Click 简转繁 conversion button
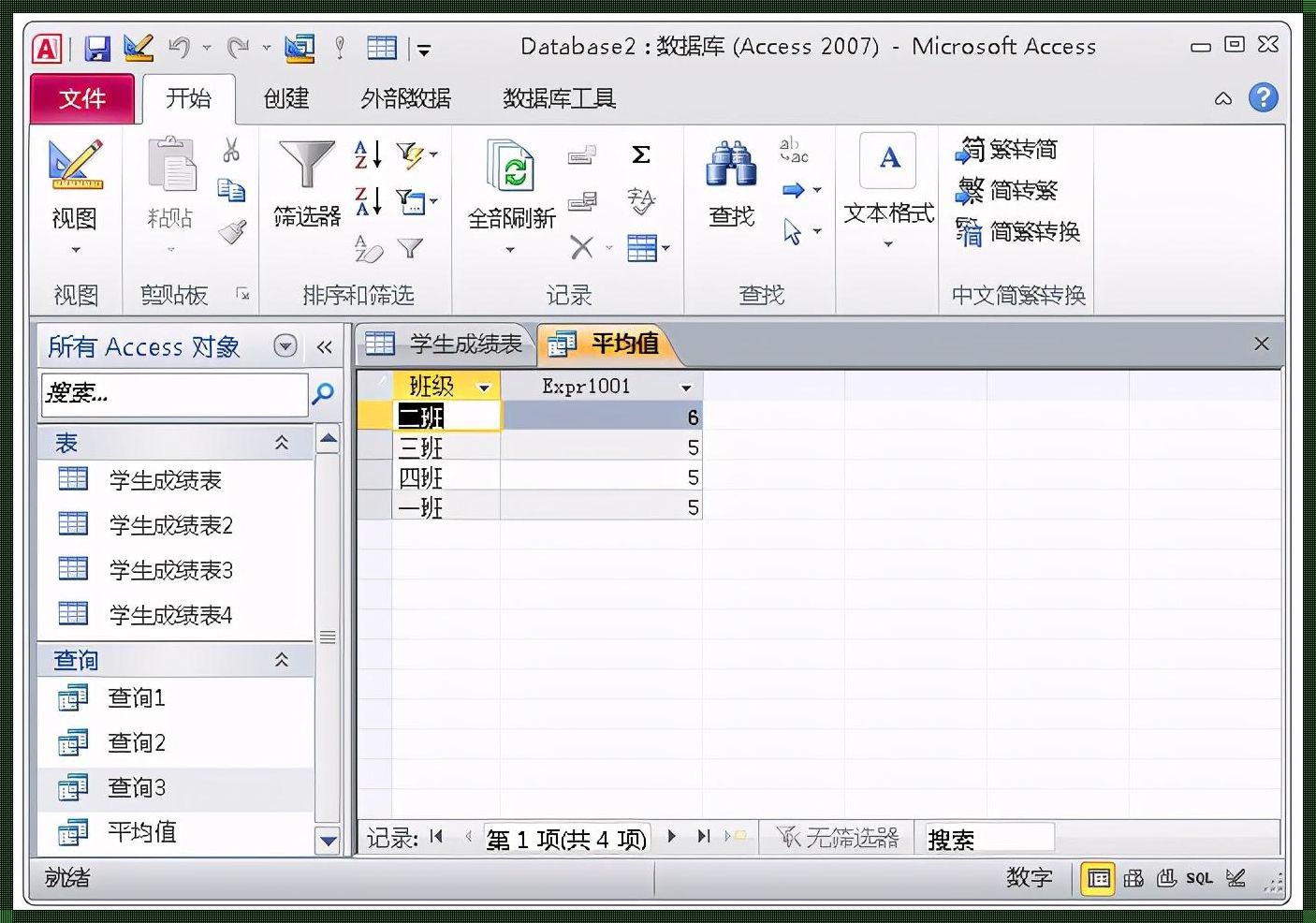 click(x=1007, y=191)
